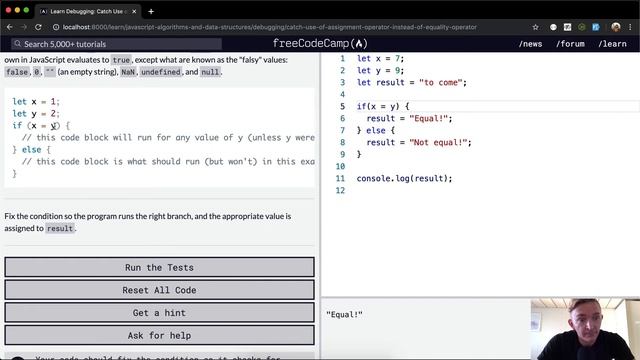Open the Chrome three-dot menu
Image resolution: width=640 pixels, height=360 pixels.
pyautogui.click(x=630, y=27)
